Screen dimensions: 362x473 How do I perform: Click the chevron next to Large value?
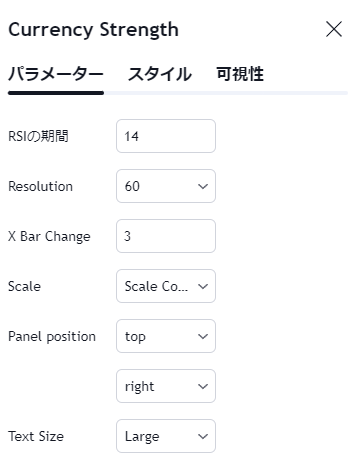203,436
